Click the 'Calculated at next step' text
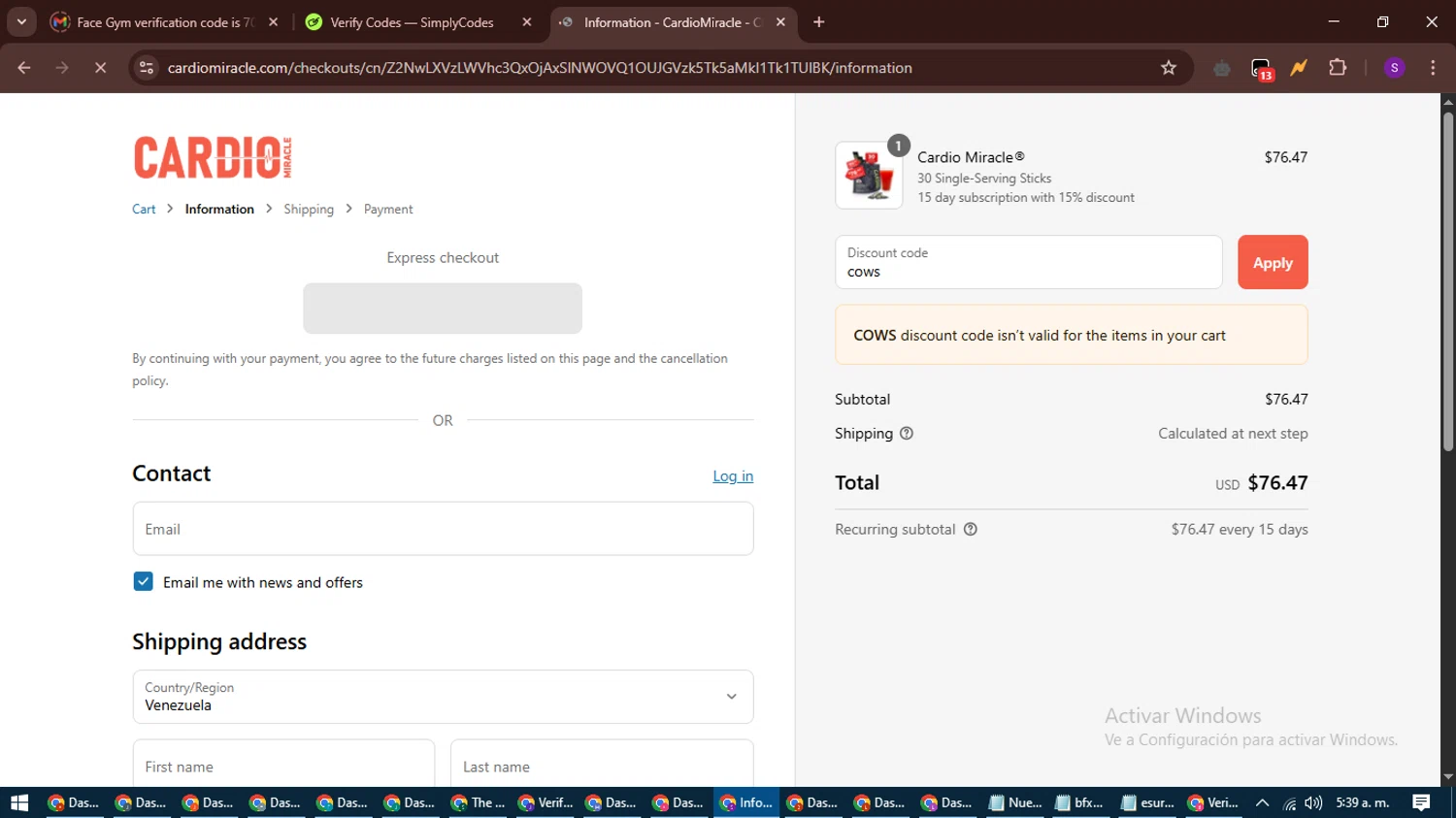Viewport: 1456px width, 818px height. pyautogui.click(x=1233, y=434)
